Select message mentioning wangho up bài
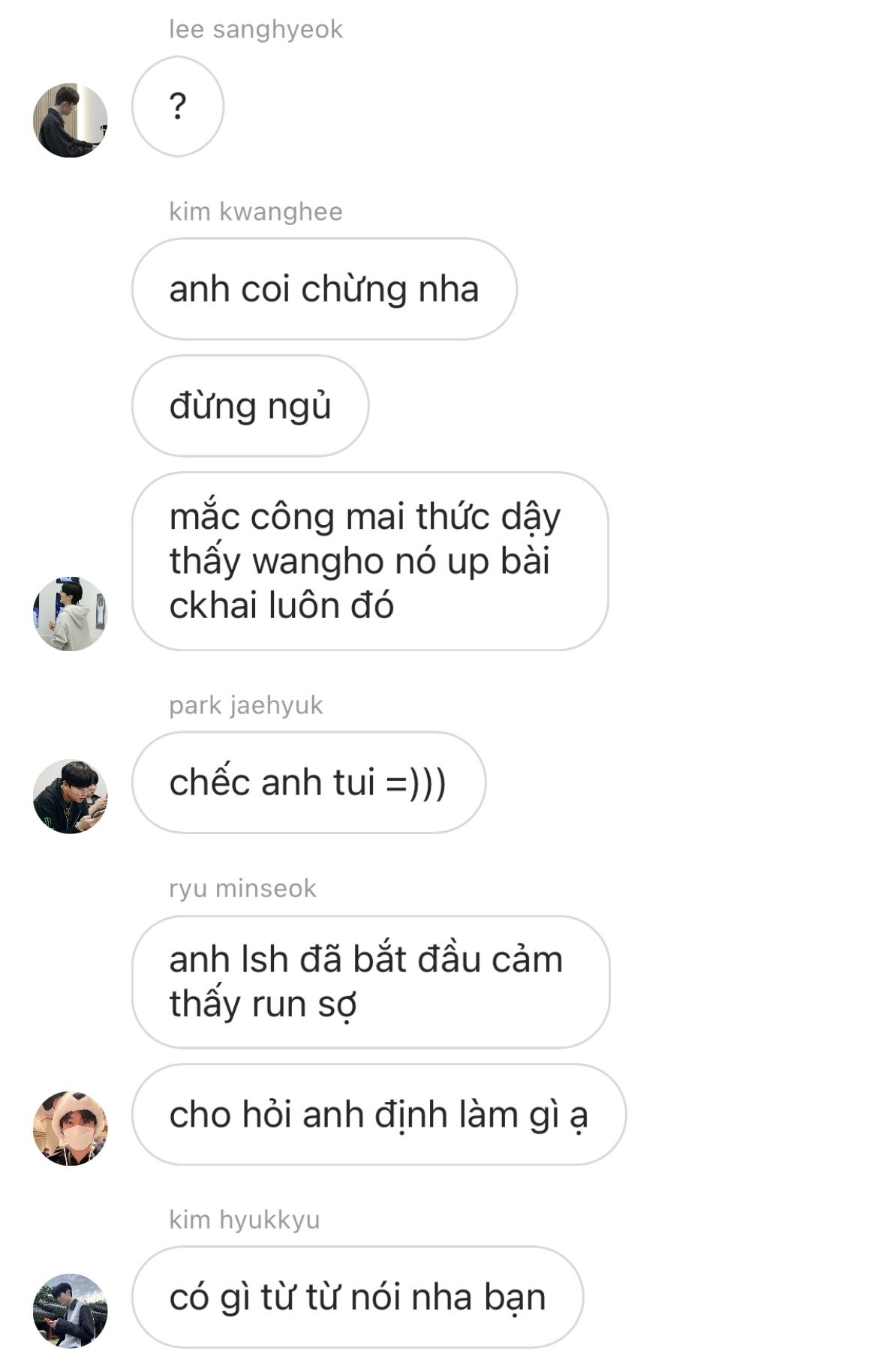 [370, 561]
